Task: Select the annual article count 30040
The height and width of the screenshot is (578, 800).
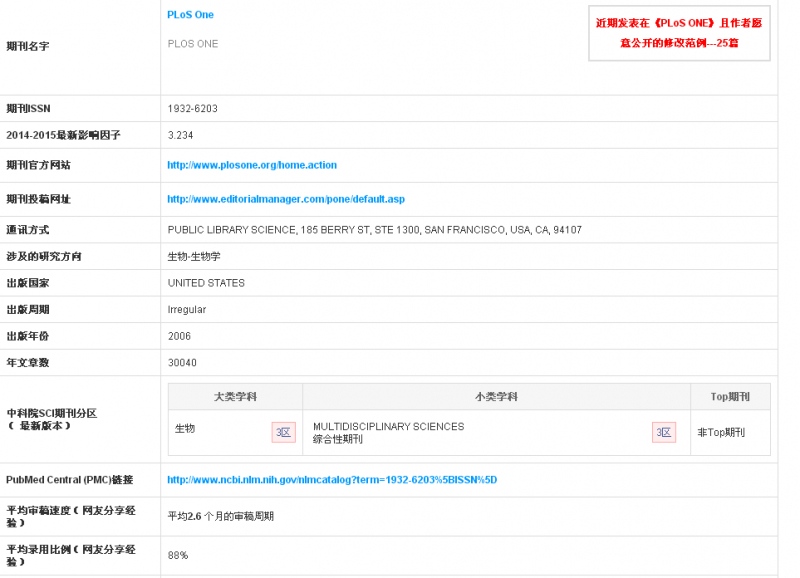Action: coord(182,363)
